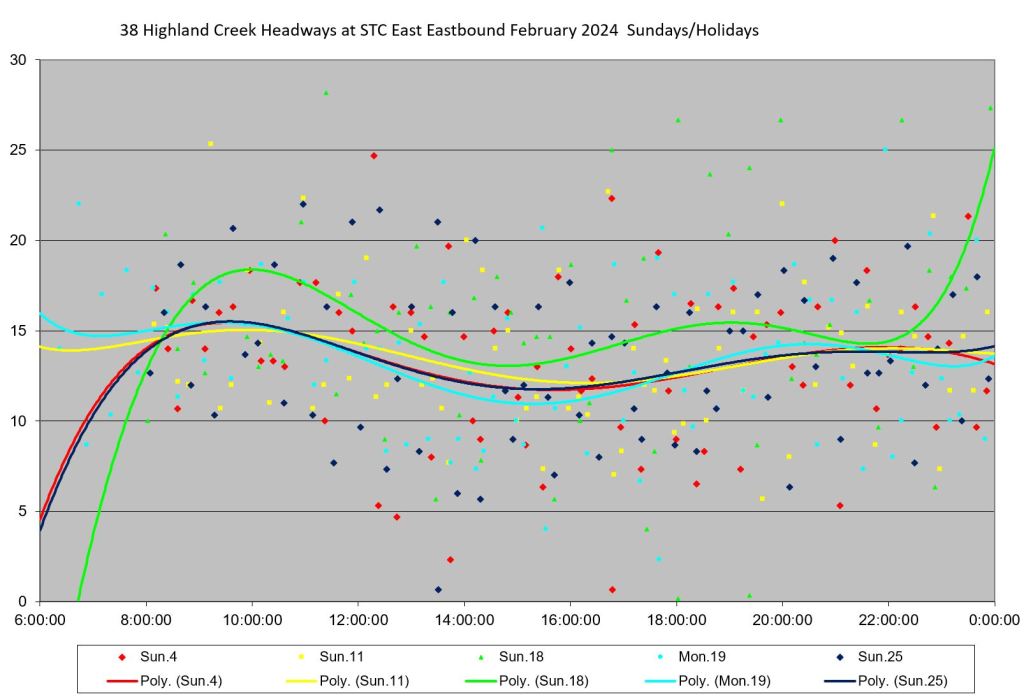Select the green Poly. (Sun.18) line sample
1024x699 pixels.
click(480, 680)
